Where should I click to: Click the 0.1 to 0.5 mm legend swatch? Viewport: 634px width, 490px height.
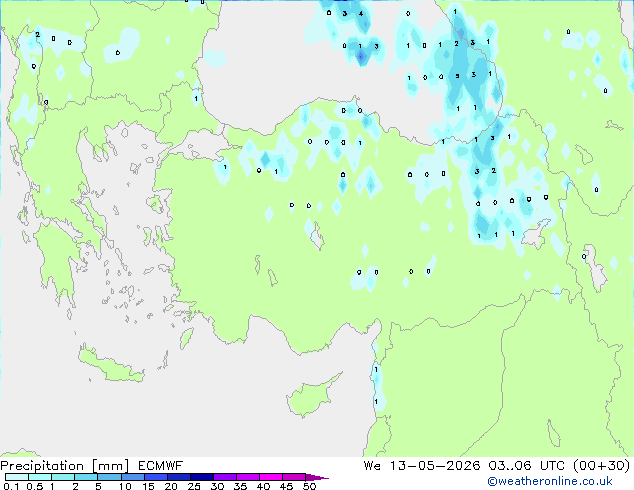click(x=17, y=477)
